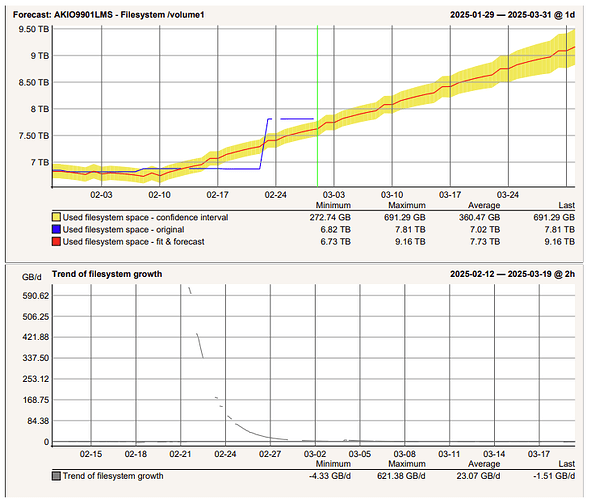Click the 9.50 TB axis label
The image size is (591, 499).
click(34, 29)
